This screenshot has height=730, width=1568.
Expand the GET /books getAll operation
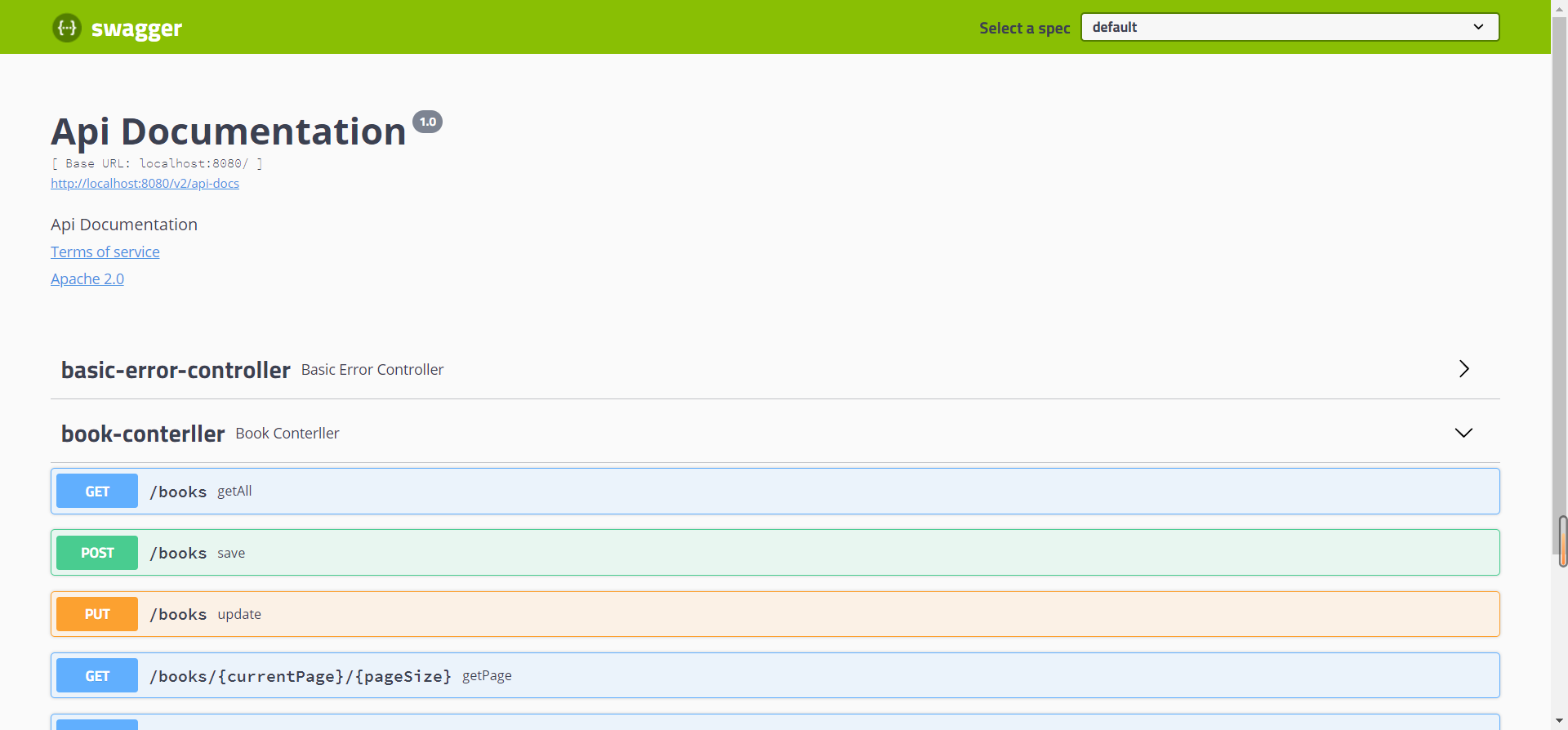775,492
